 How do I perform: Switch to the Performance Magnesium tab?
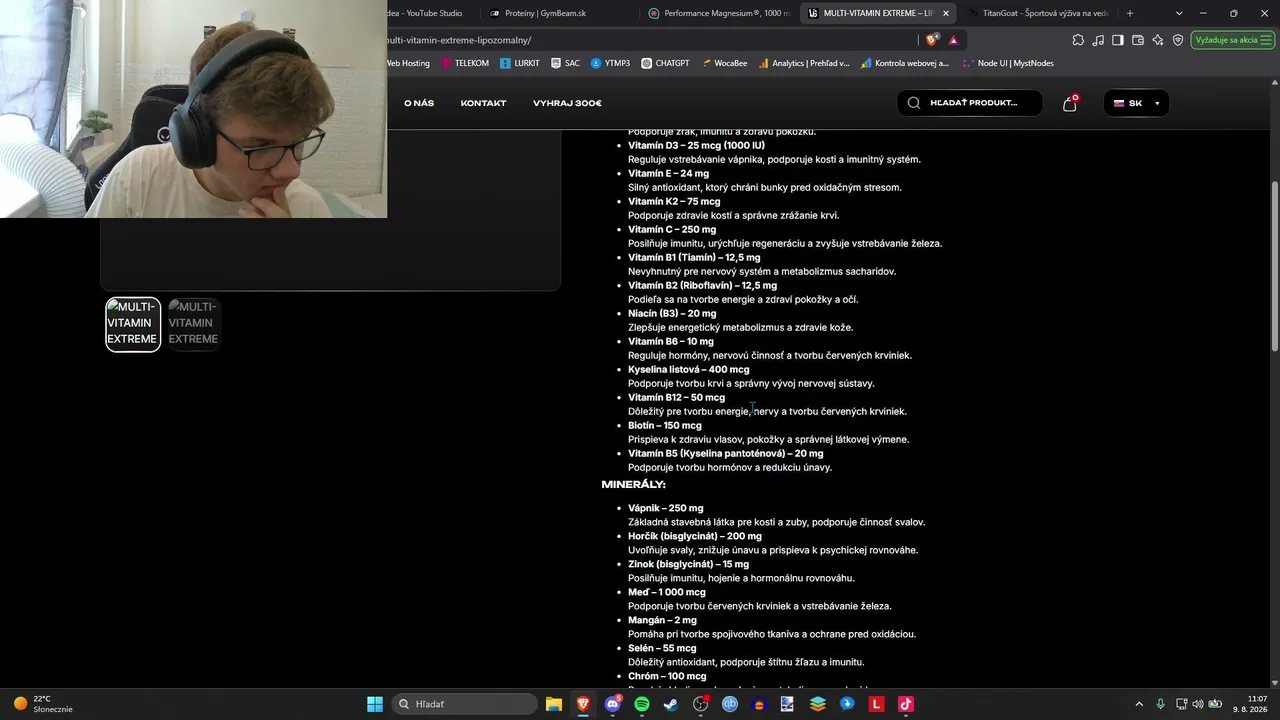[x=718, y=13]
